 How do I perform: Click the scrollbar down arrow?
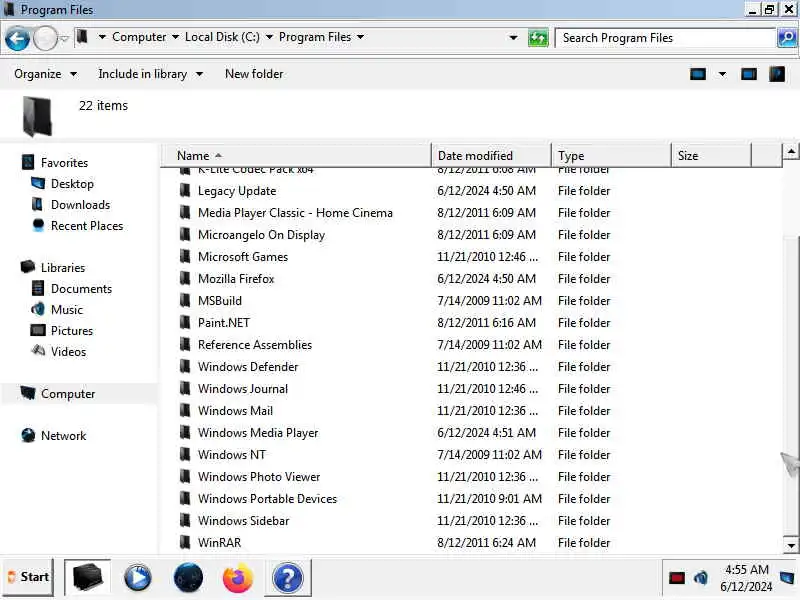[x=790, y=545]
